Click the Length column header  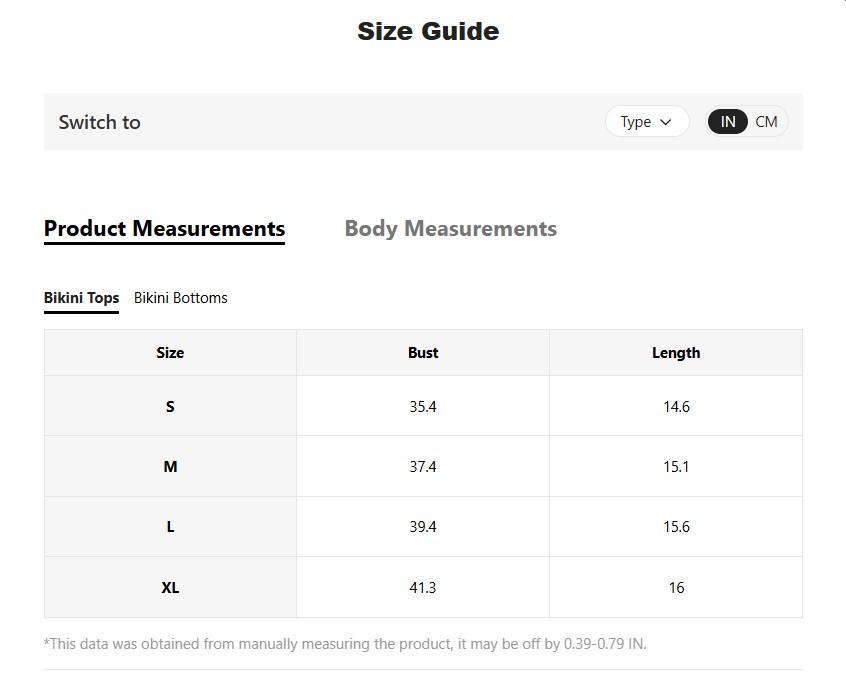pos(676,353)
